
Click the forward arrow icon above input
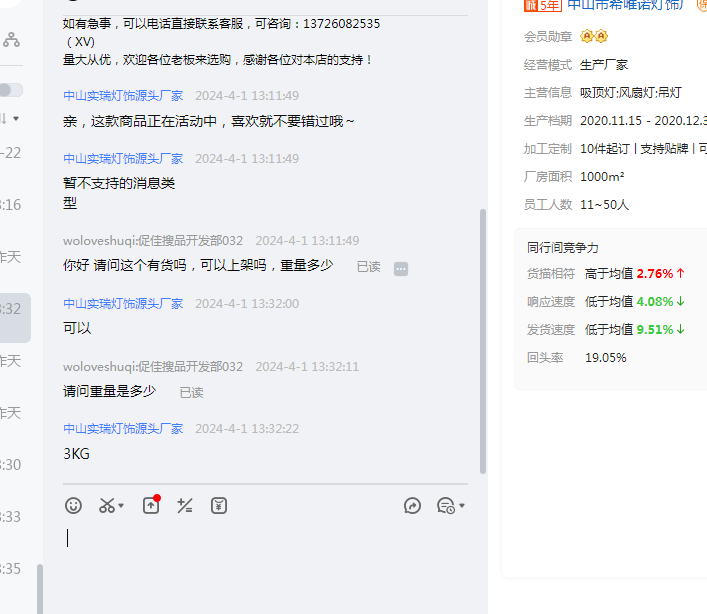tap(412, 506)
